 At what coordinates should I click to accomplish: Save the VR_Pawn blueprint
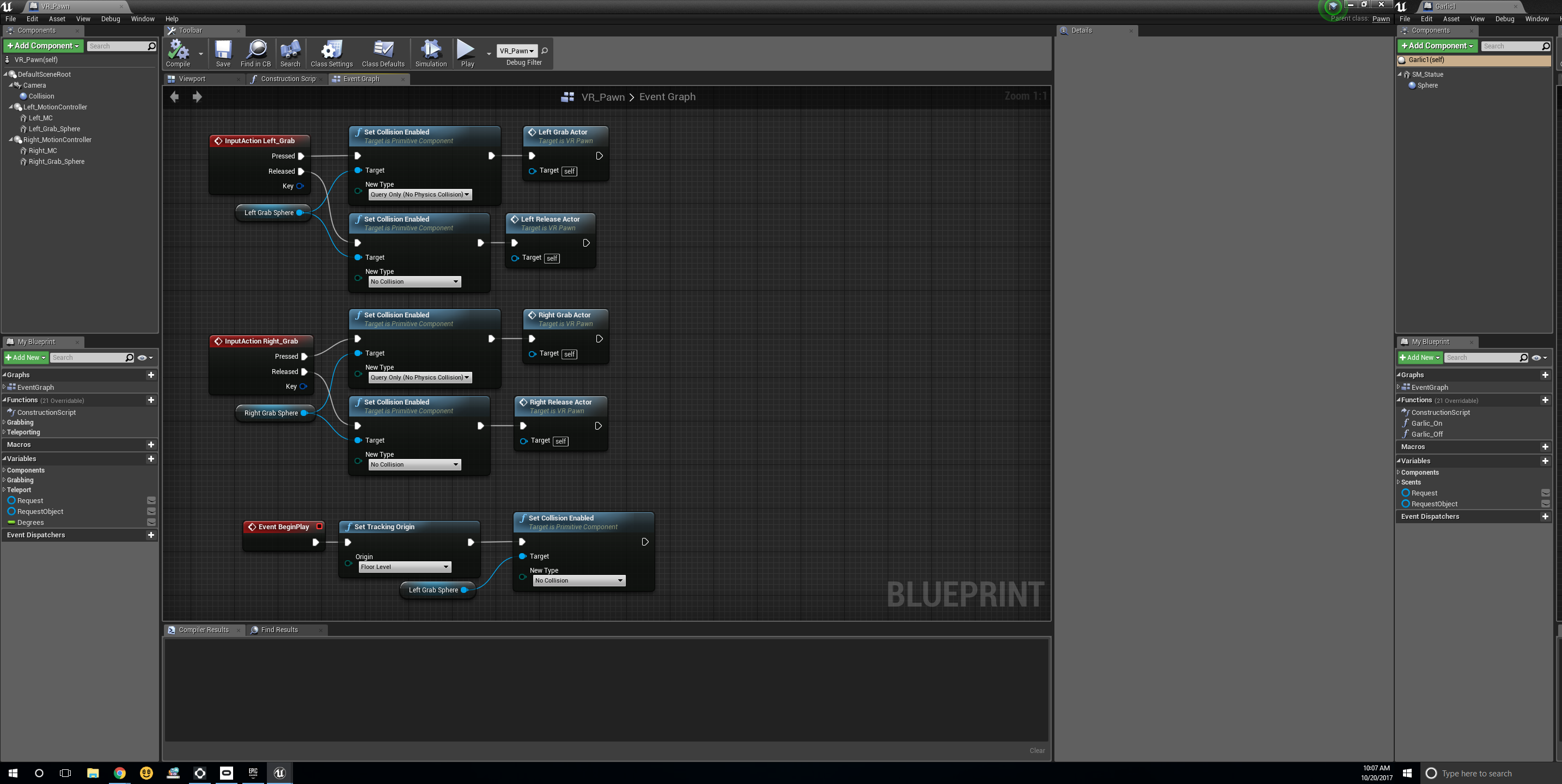(223, 53)
